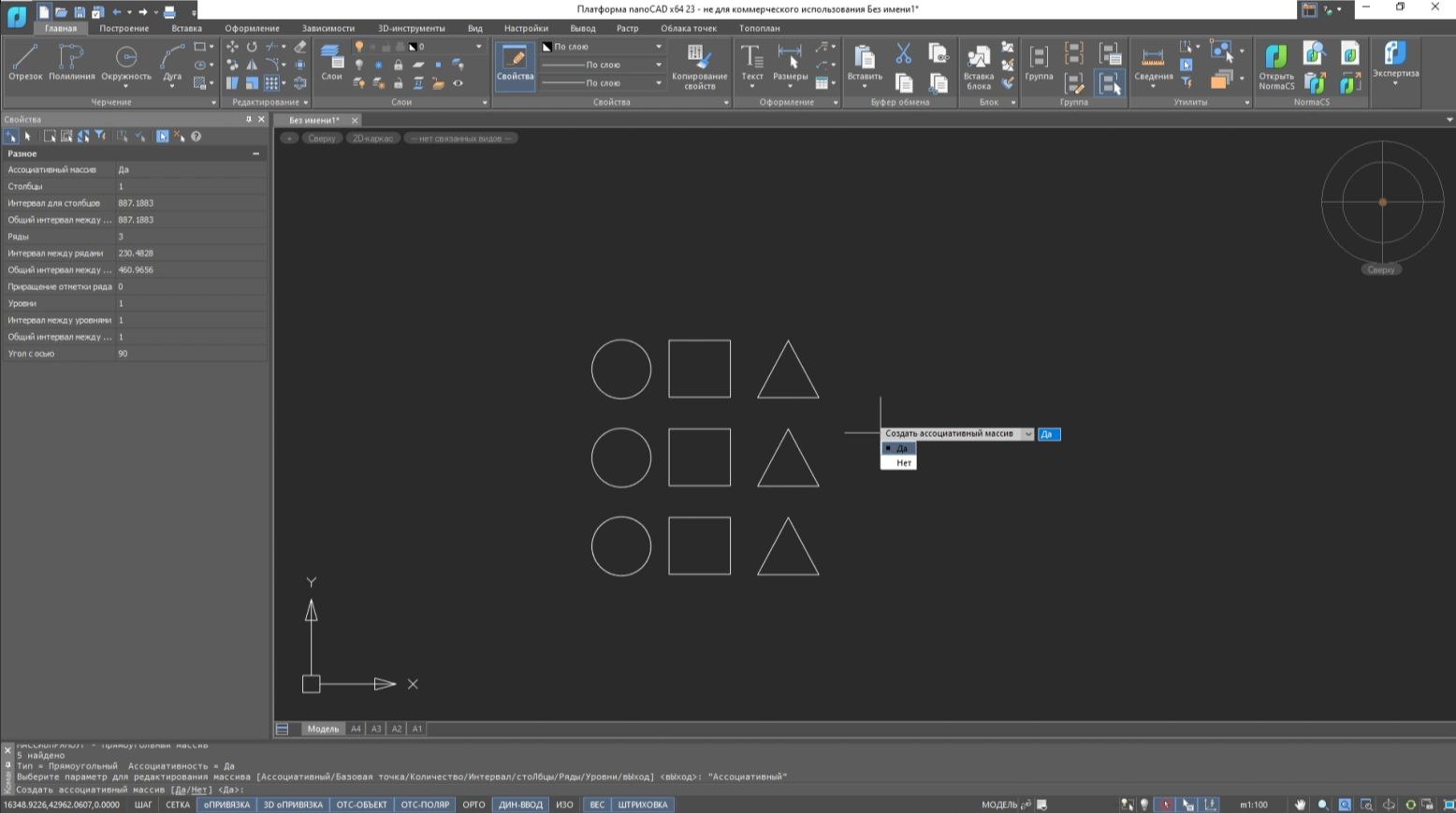Toggle ШТРИХОВКА in status bar
Screen dimensions: 1456x813
[x=643, y=805]
